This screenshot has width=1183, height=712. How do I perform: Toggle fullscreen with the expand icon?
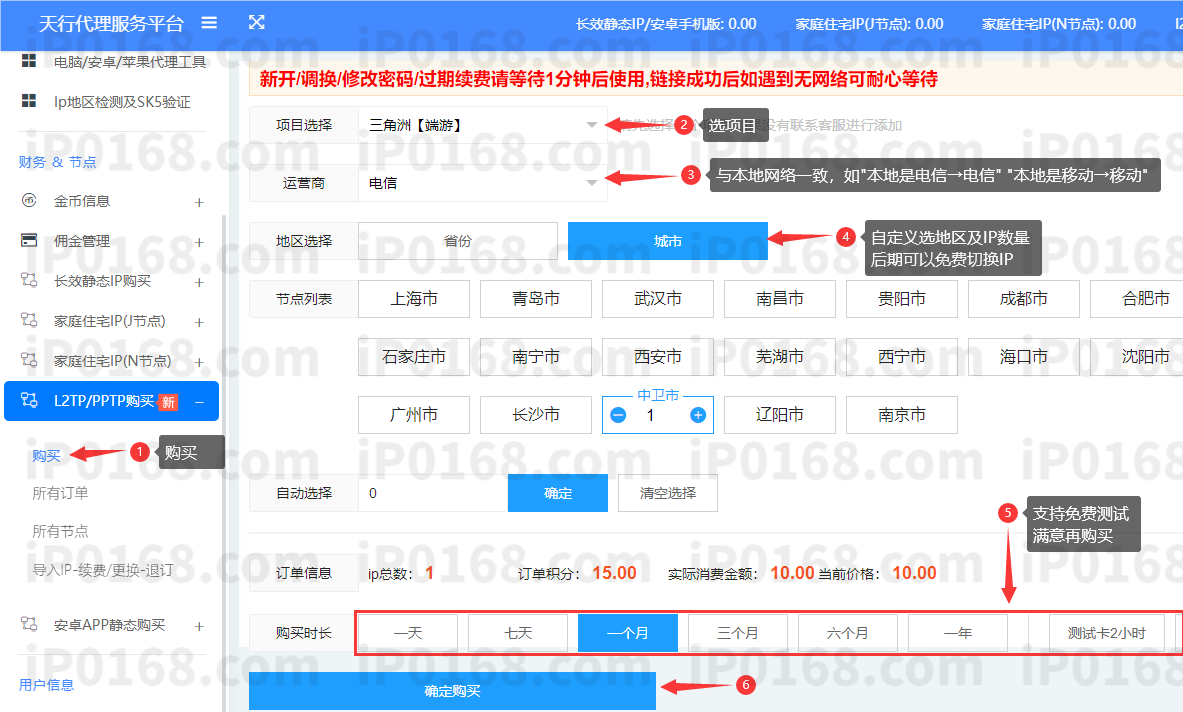(256, 21)
